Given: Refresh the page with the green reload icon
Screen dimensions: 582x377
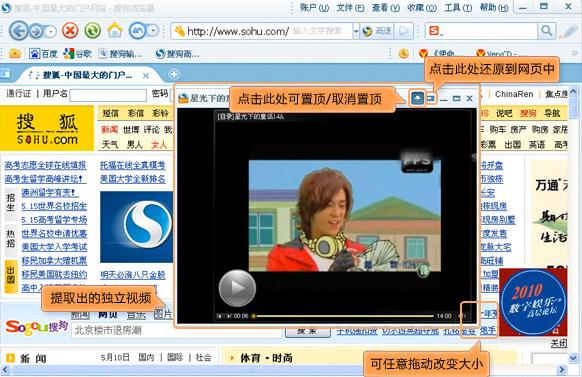Looking at the screenshot, I should 92,30.
